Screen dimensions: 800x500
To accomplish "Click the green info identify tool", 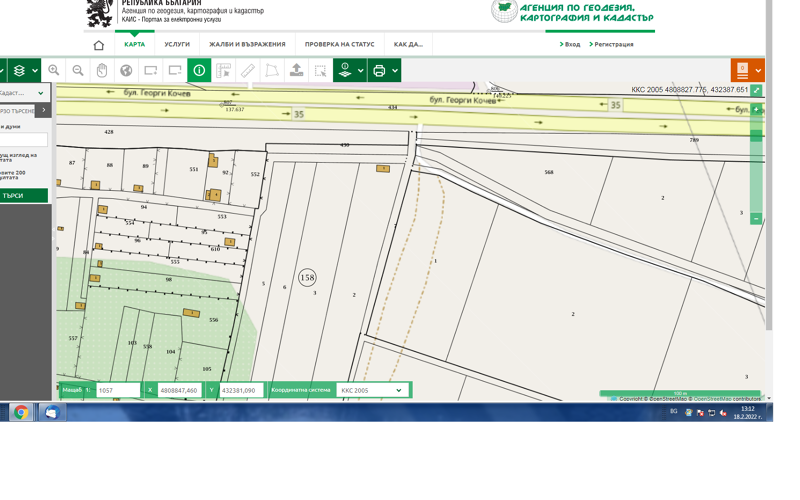I will pos(199,71).
